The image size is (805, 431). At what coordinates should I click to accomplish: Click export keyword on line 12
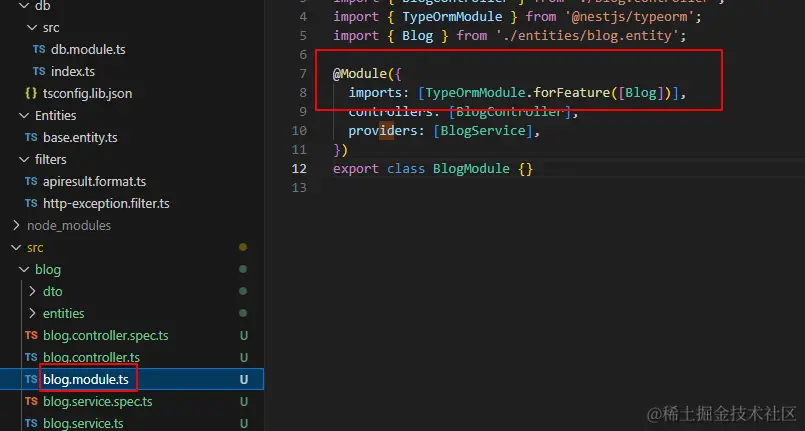356,169
